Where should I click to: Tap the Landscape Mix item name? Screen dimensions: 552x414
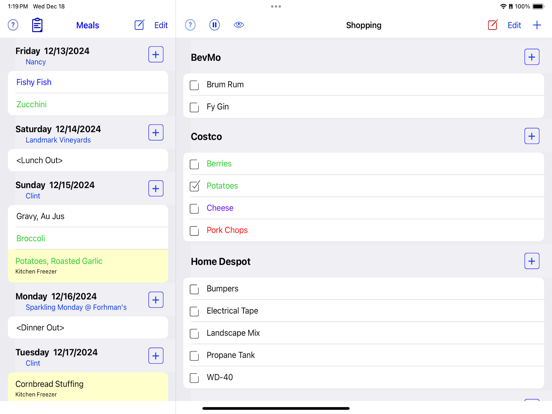click(233, 333)
